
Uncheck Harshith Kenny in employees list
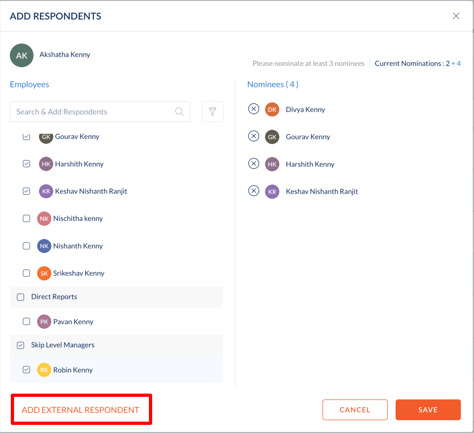[26, 164]
